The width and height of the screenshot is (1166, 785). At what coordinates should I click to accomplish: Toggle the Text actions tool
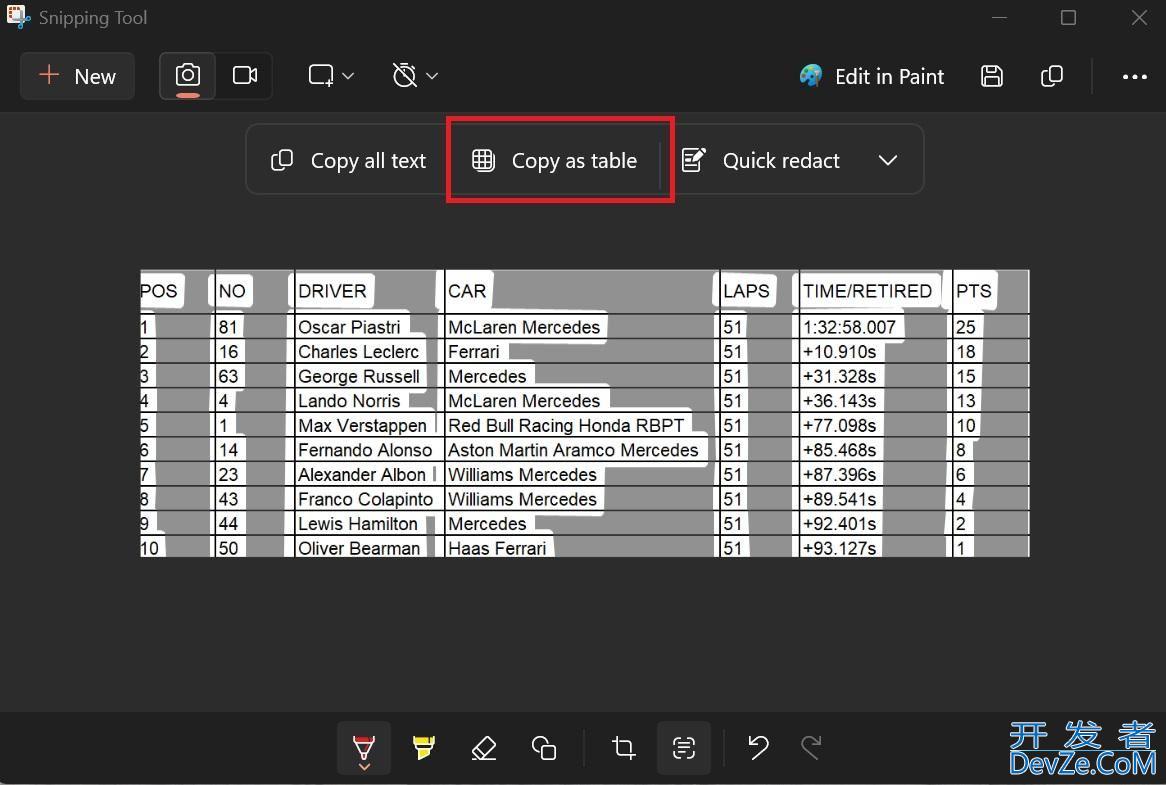(683, 748)
